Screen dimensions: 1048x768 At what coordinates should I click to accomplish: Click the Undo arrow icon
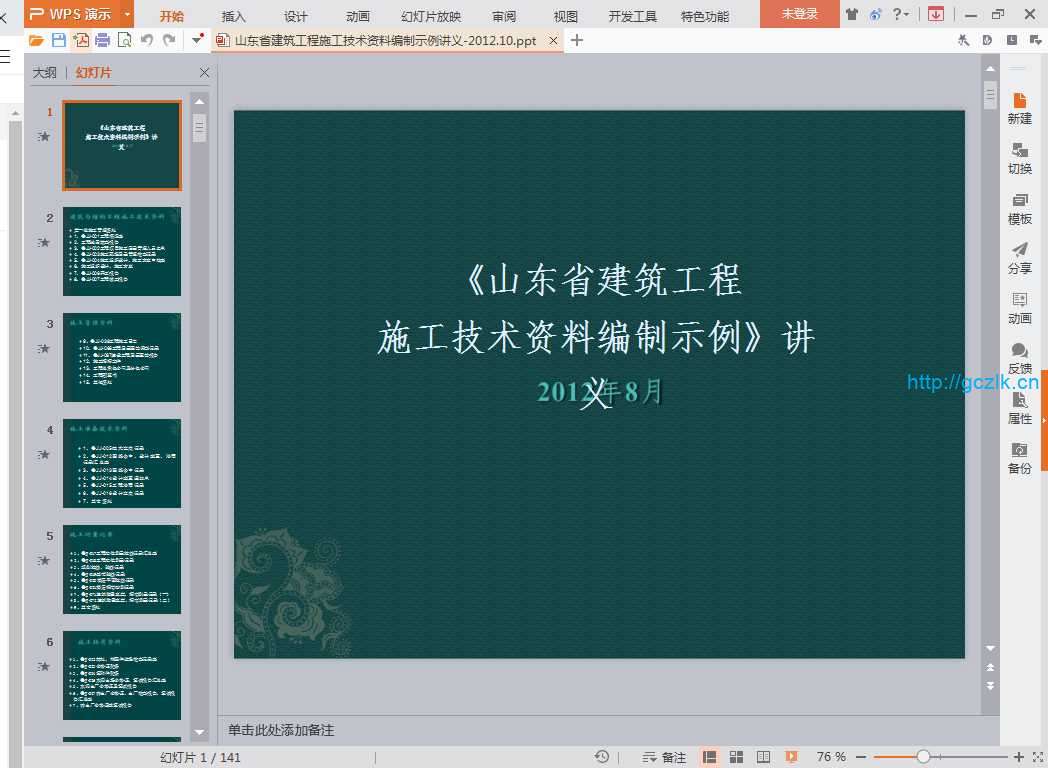tap(147, 40)
